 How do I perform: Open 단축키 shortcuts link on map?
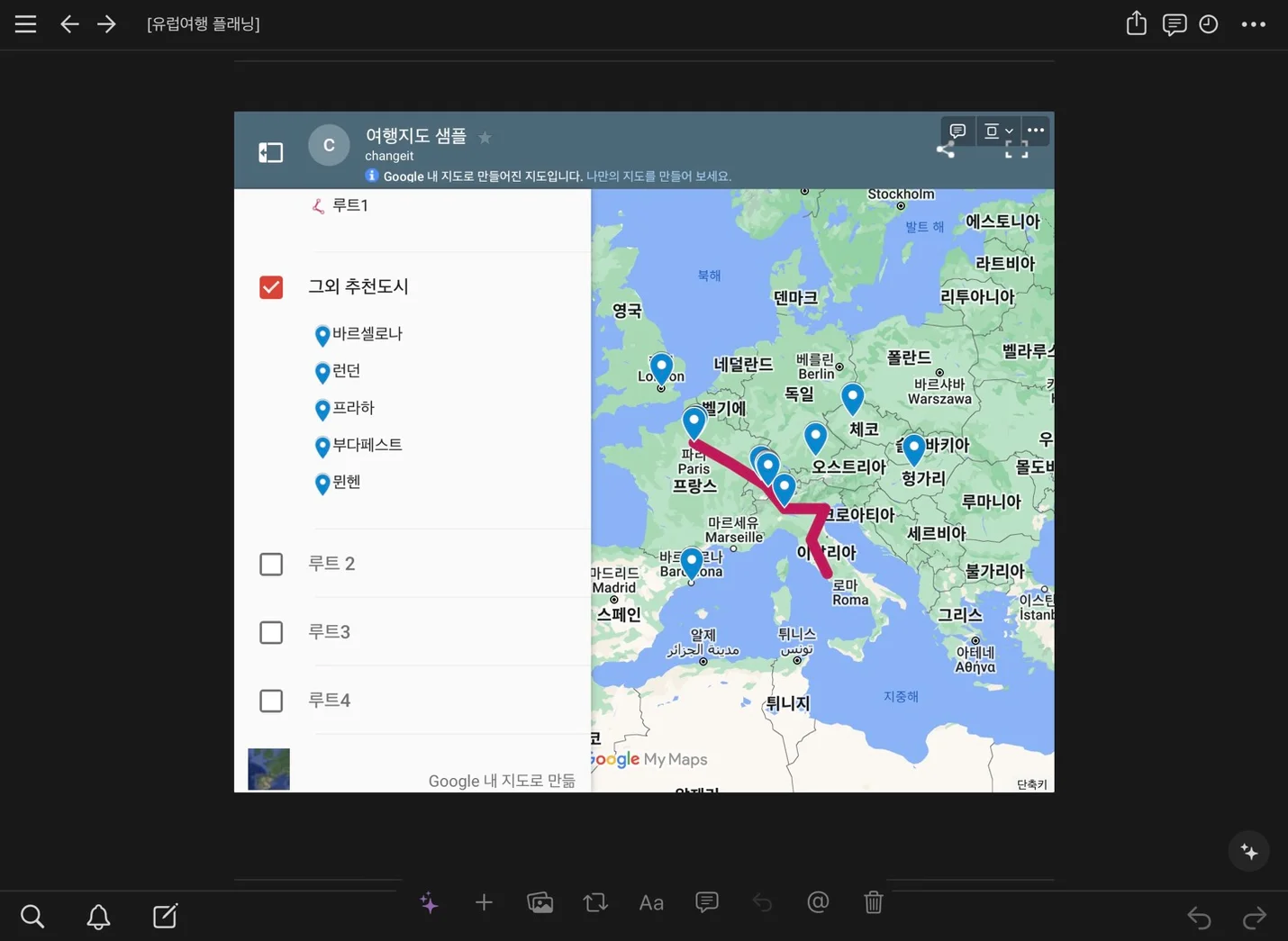click(x=1032, y=784)
